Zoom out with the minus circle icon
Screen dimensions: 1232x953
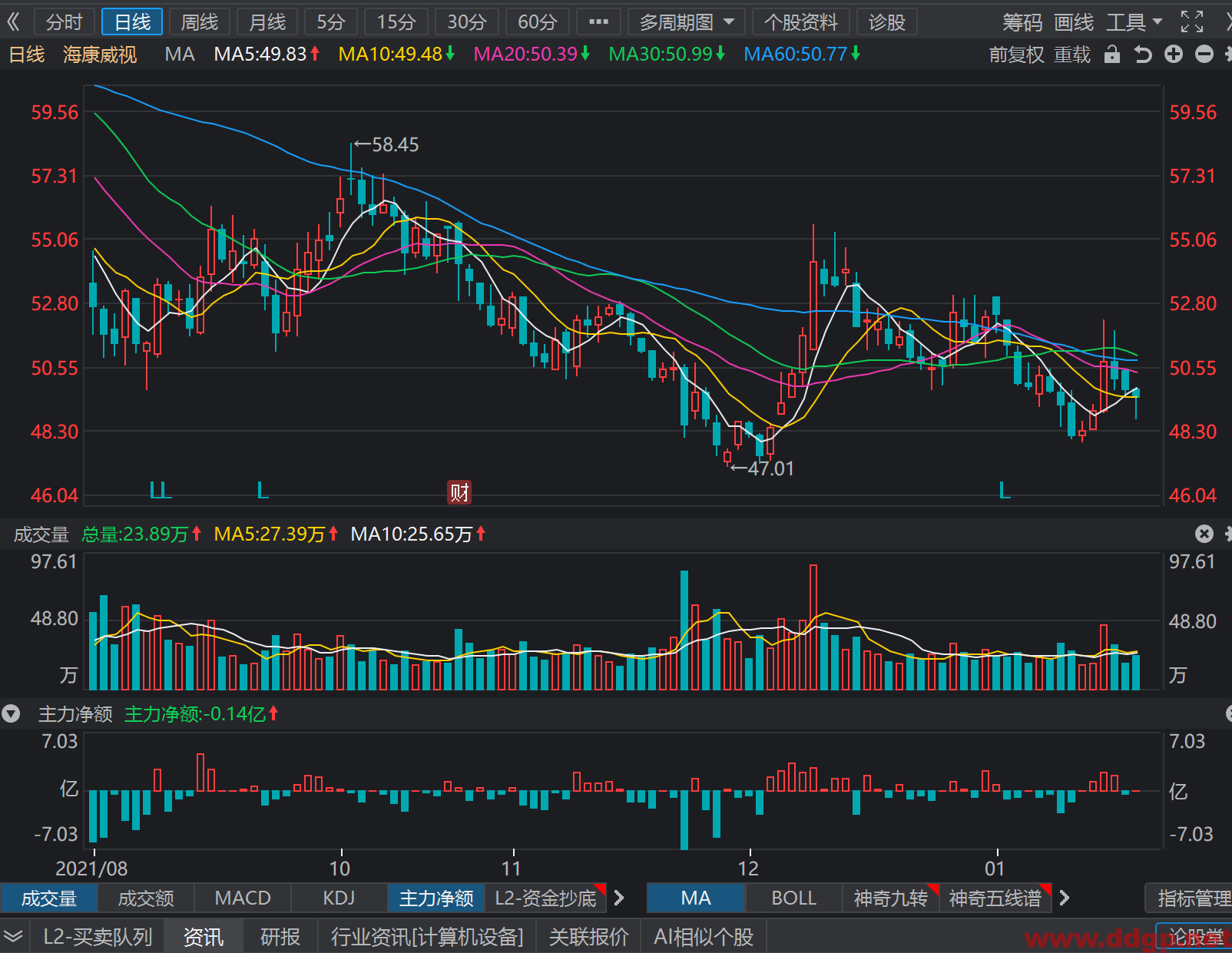1204,55
